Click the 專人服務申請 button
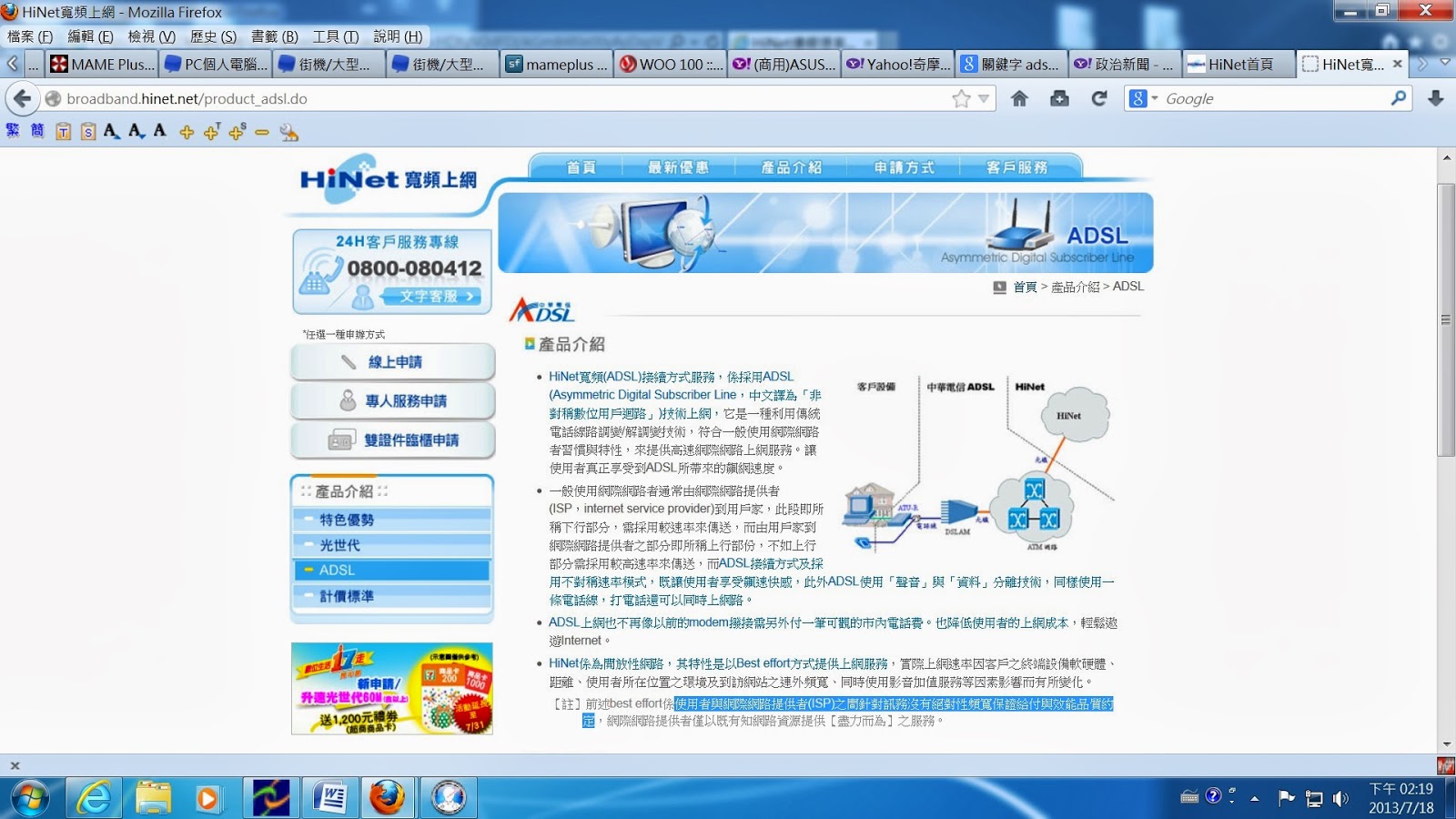 [x=393, y=401]
